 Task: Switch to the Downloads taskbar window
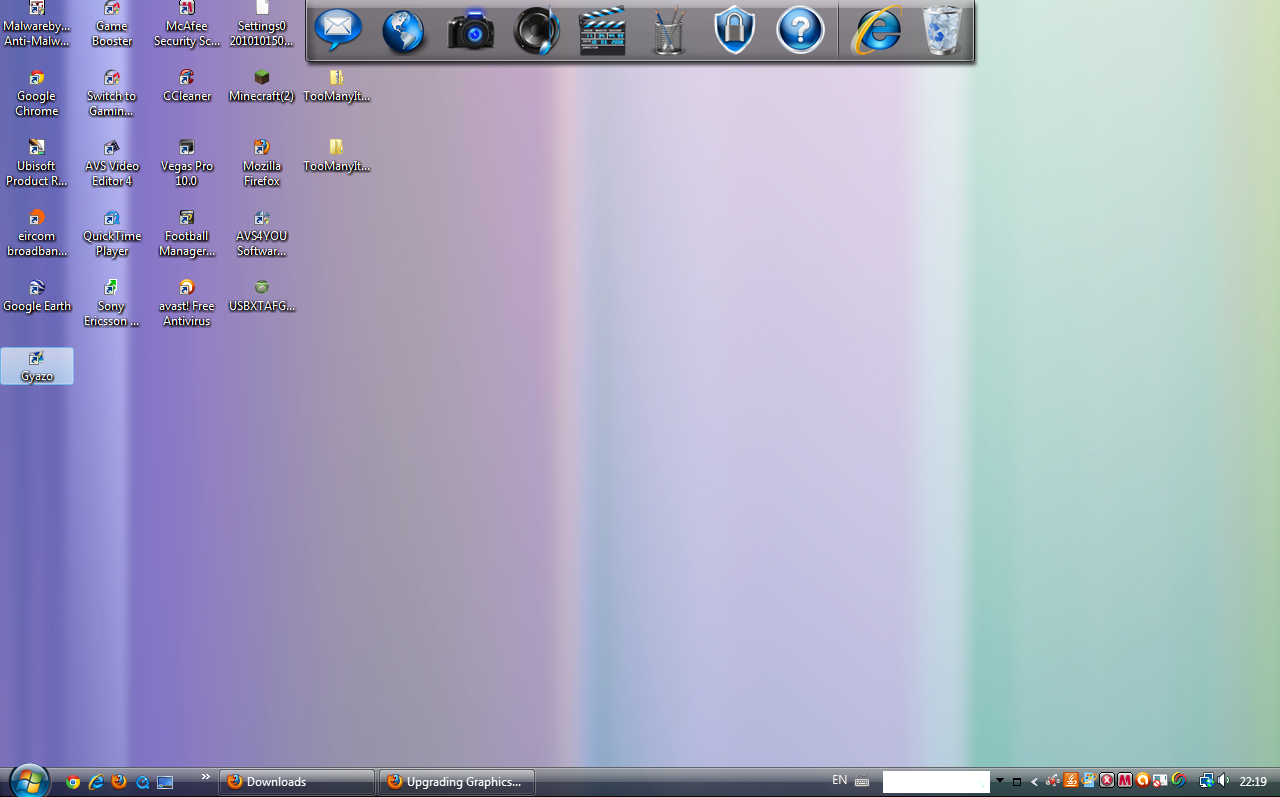pos(296,782)
